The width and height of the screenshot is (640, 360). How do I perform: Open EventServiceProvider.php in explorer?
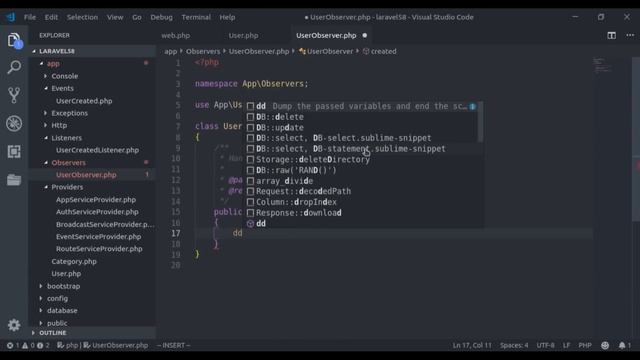point(98,237)
